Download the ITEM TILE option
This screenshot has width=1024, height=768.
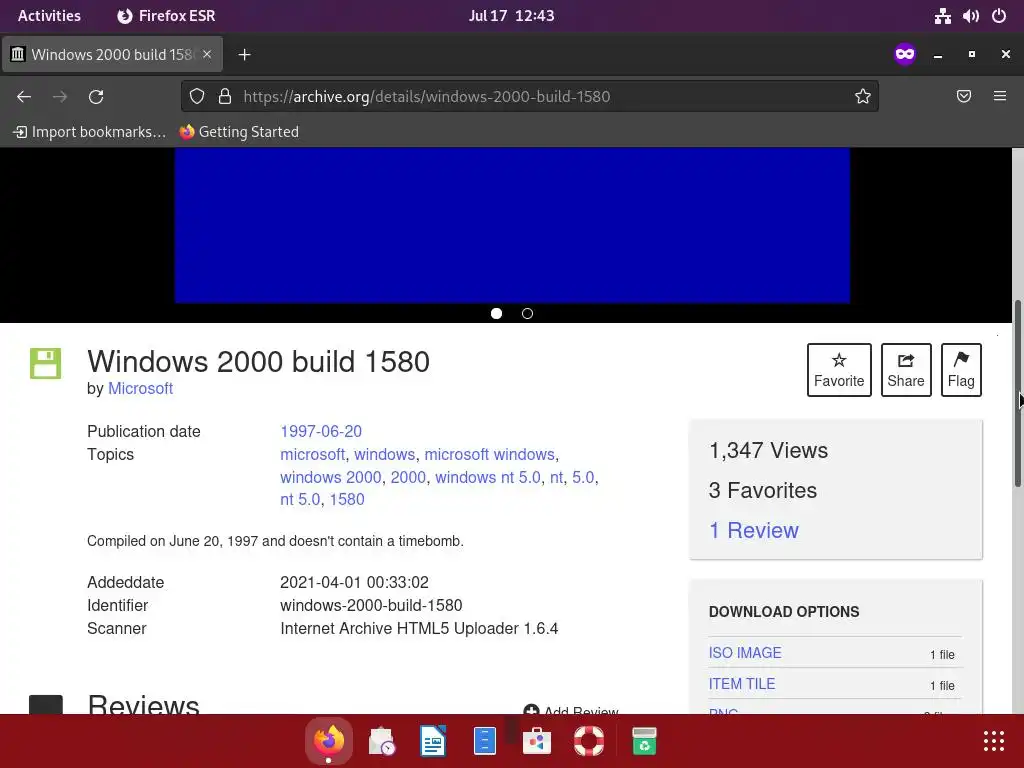pyautogui.click(x=742, y=684)
